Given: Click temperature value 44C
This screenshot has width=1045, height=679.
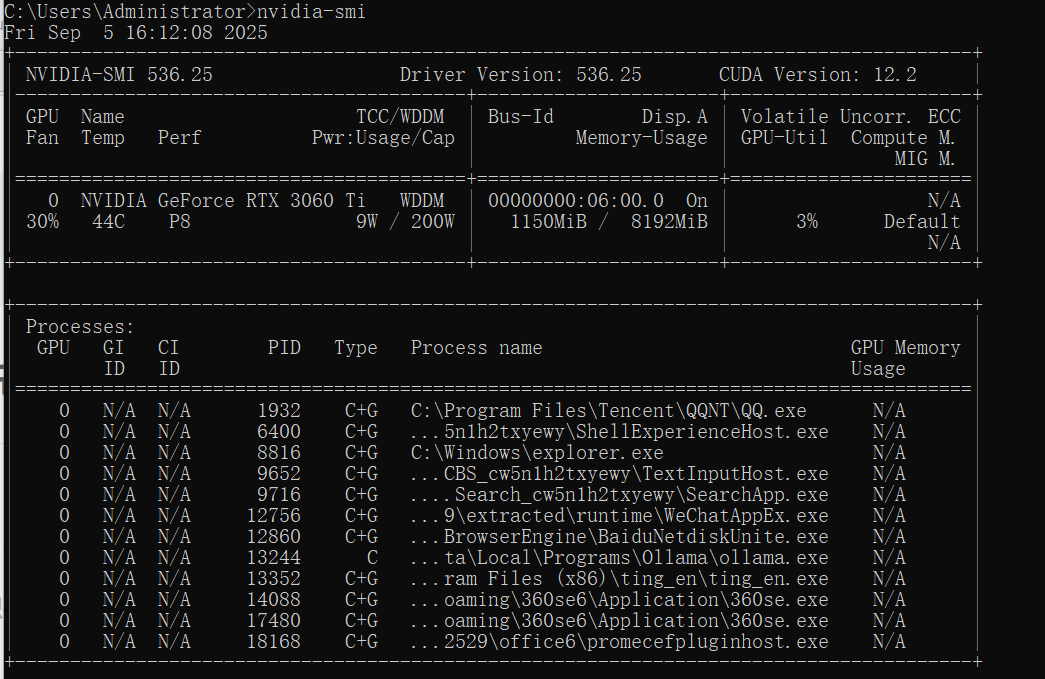Looking at the screenshot, I should click(x=108, y=222).
